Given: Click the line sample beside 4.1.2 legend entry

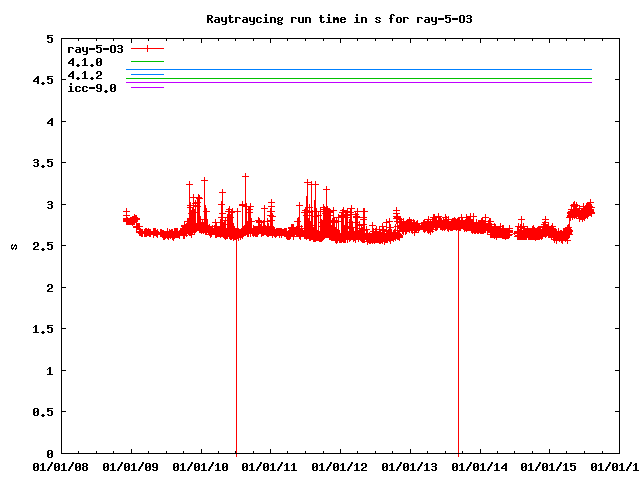Looking at the screenshot, I should tap(146, 75).
